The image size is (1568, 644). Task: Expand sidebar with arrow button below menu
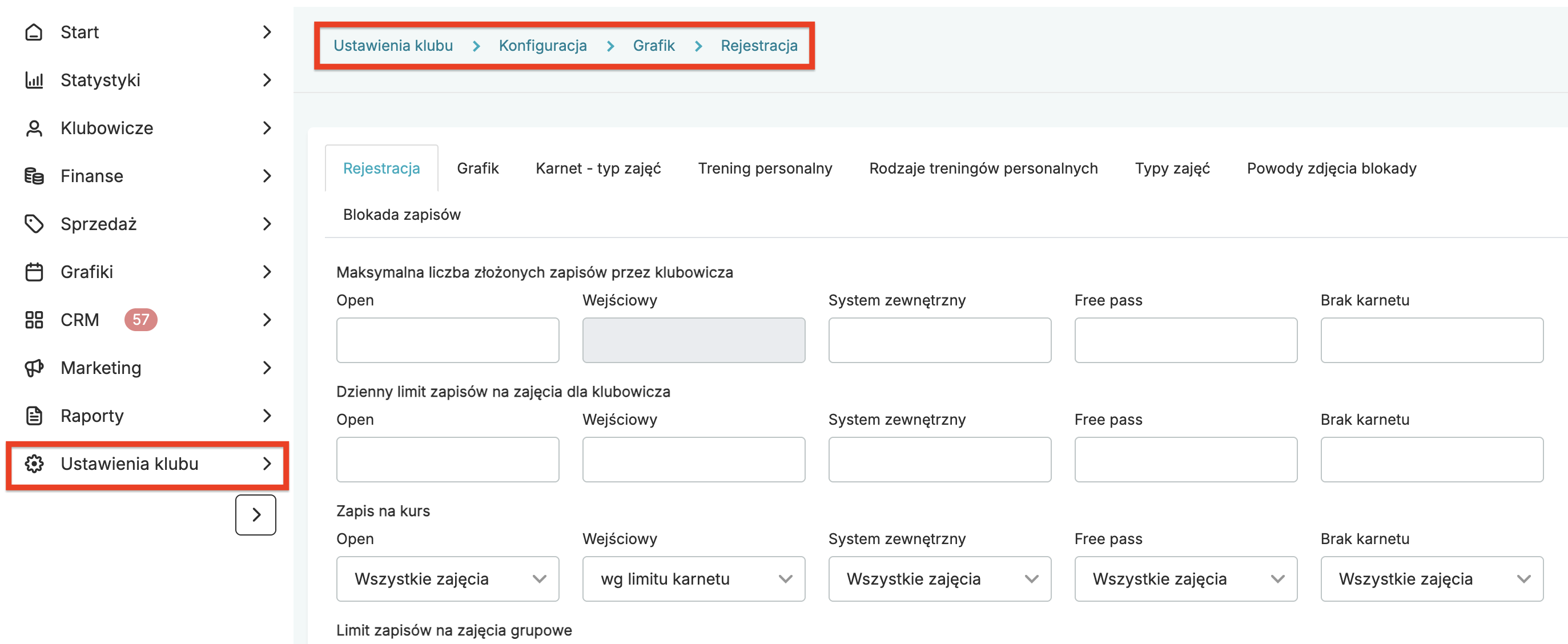coord(256,515)
